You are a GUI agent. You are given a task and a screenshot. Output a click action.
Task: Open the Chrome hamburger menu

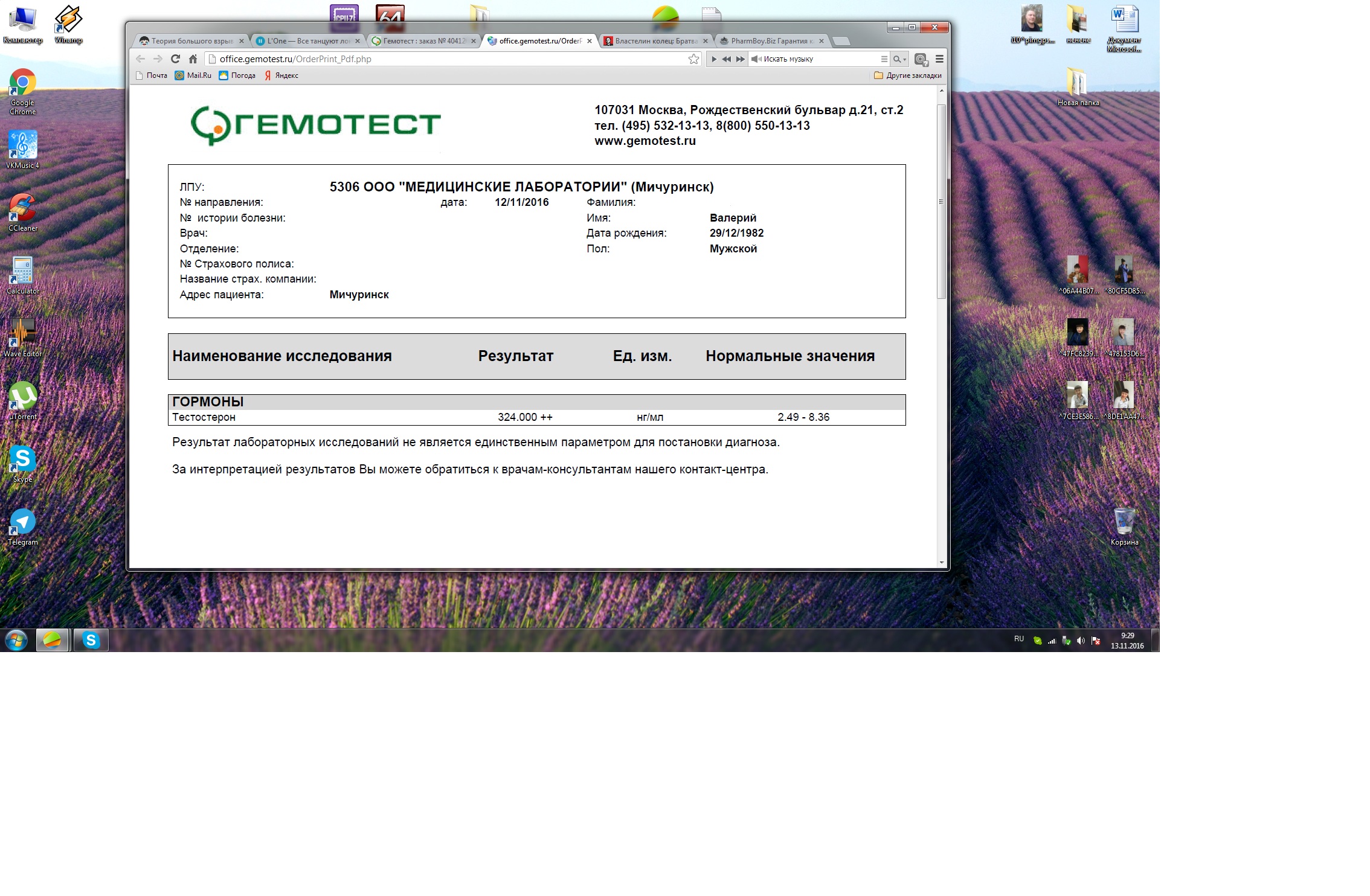pos(939,59)
